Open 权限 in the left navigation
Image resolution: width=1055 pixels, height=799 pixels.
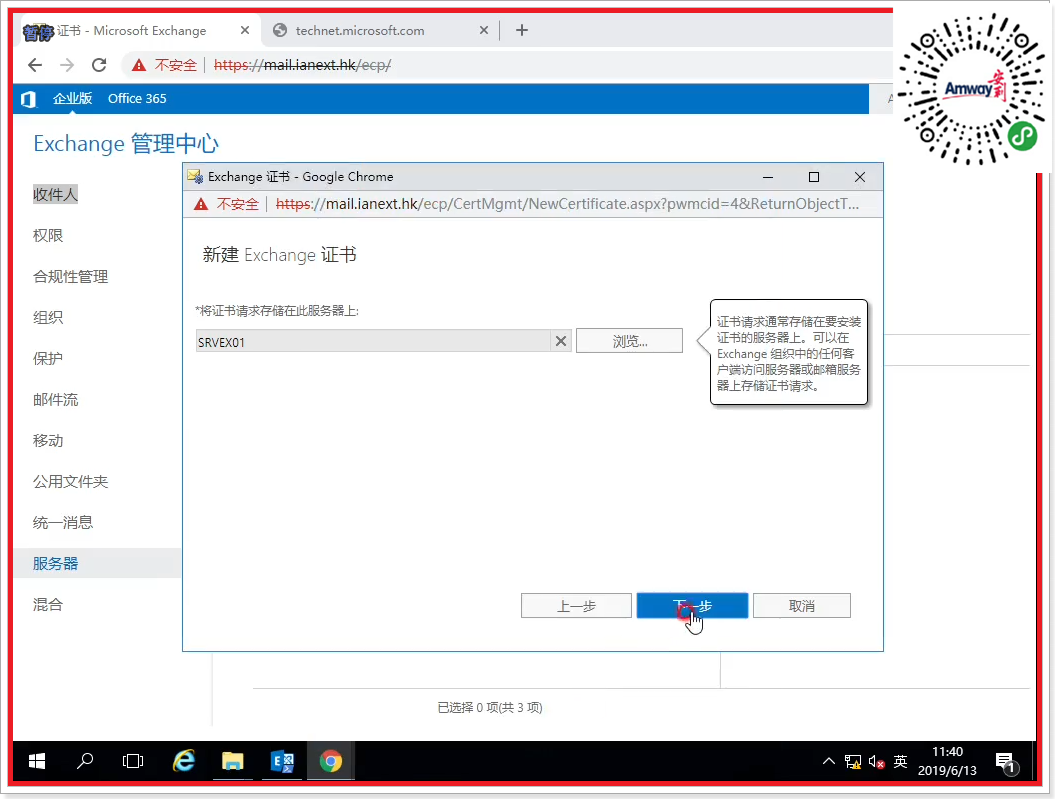[48, 235]
